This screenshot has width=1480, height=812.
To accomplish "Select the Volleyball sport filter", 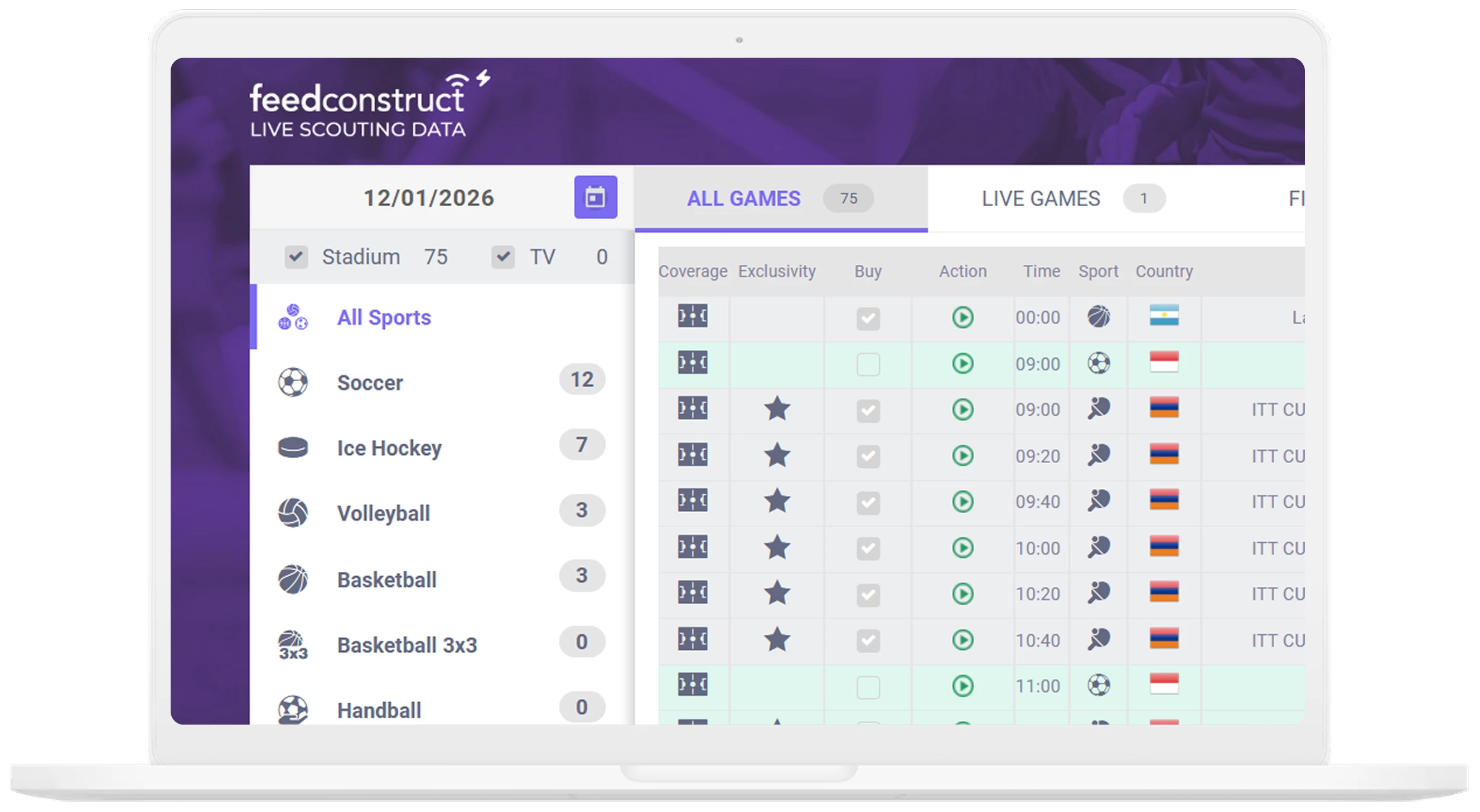I will 384,513.
